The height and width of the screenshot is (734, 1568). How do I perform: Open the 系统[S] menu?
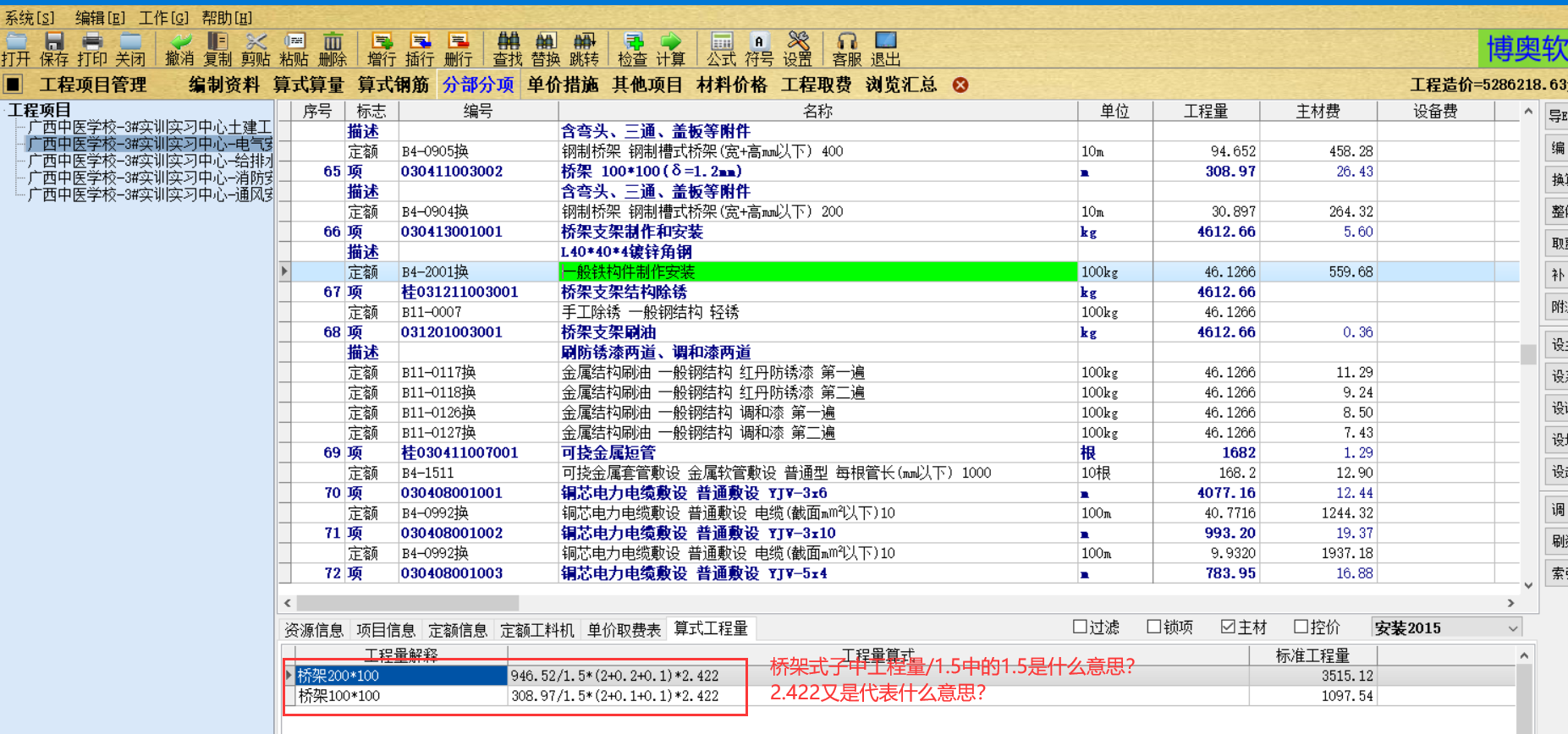click(x=30, y=18)
